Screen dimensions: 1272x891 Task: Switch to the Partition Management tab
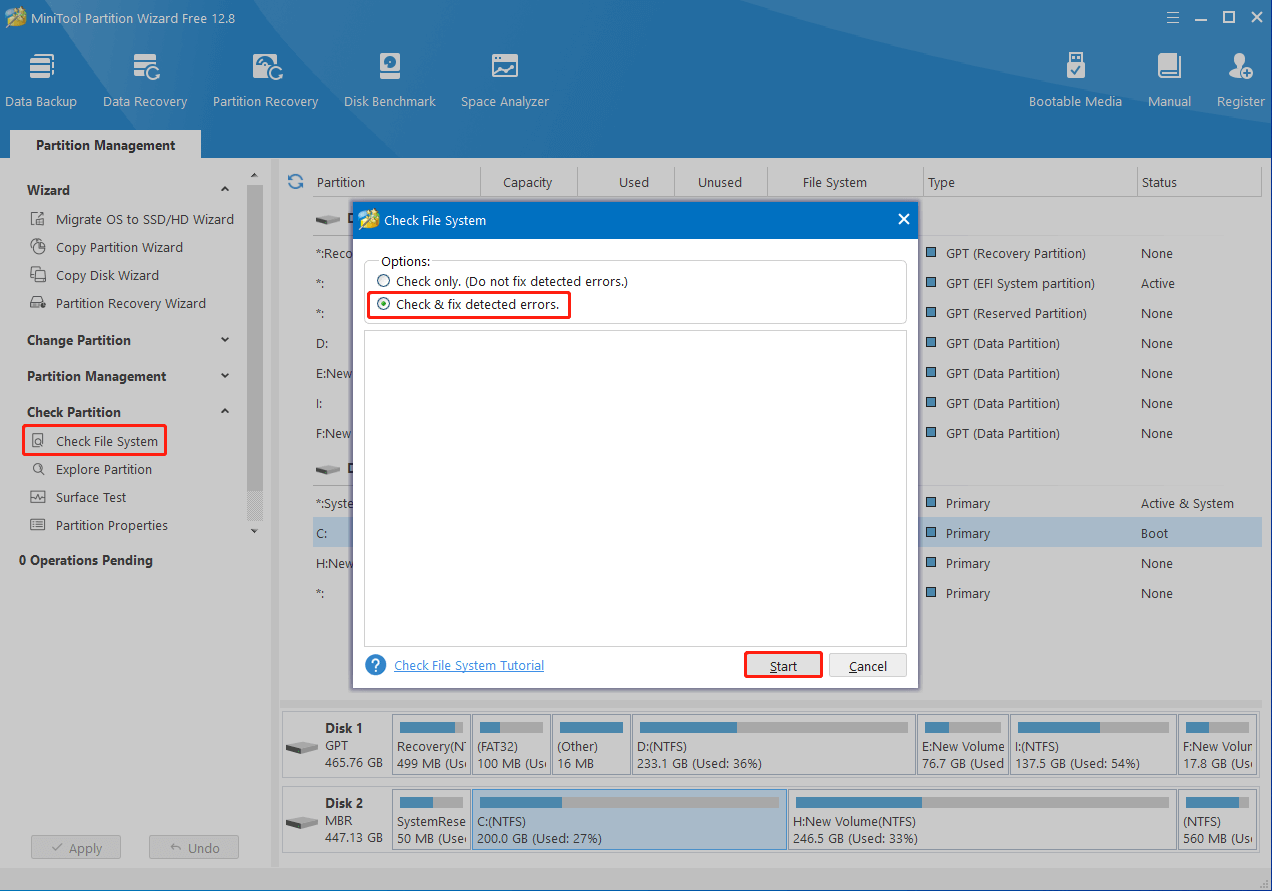pyautogui.click(x=104, y=145)
